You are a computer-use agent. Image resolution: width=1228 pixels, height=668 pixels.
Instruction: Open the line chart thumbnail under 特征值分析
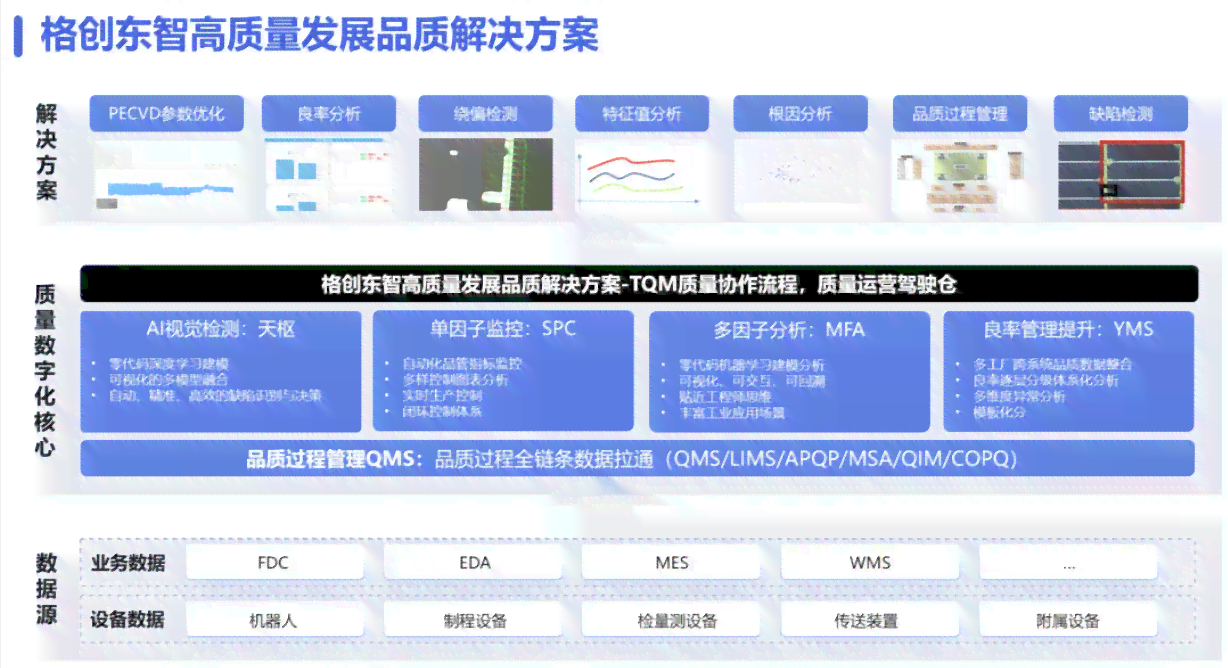tap(642, 176)
